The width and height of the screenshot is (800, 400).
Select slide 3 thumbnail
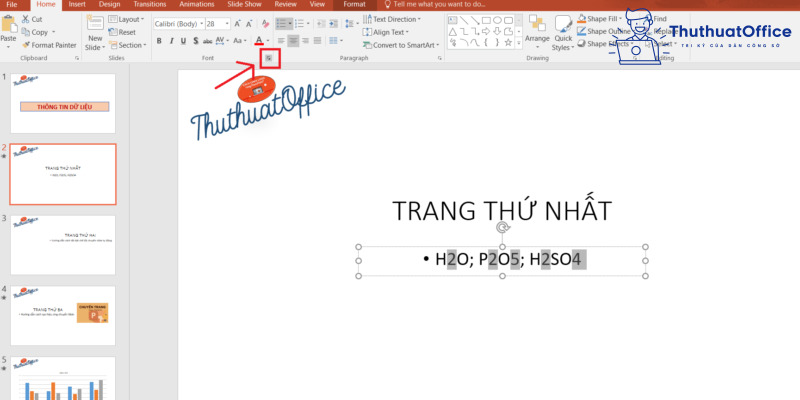coord(63,245)
